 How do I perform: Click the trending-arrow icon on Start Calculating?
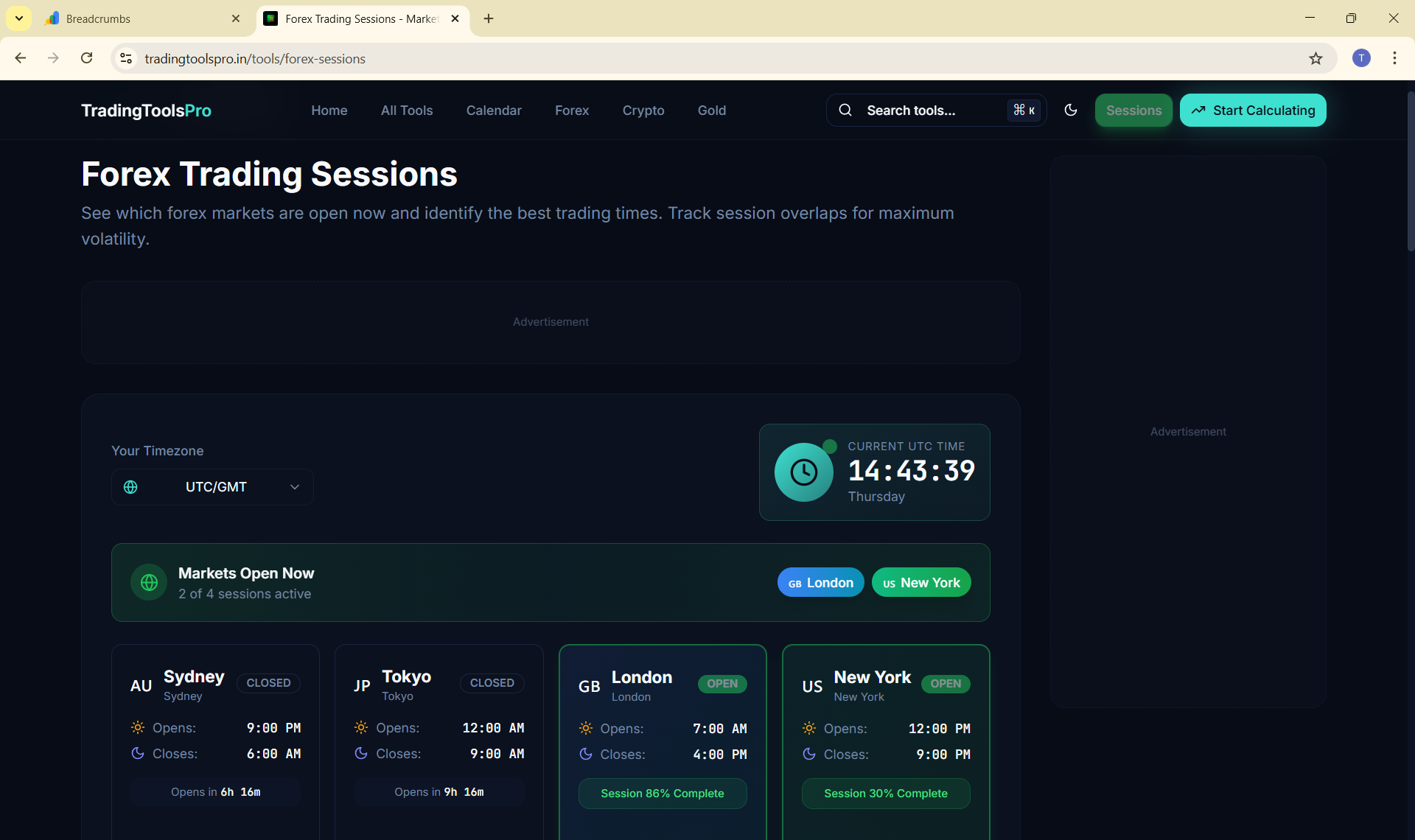[x=1198, y=110]
